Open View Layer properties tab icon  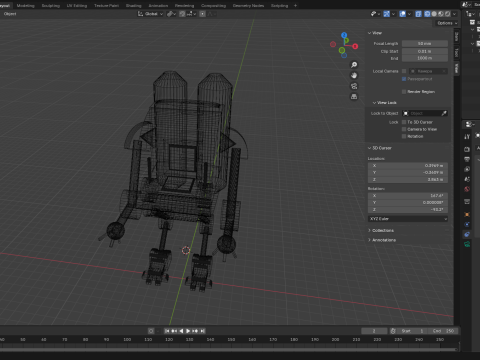pos(467,169)
